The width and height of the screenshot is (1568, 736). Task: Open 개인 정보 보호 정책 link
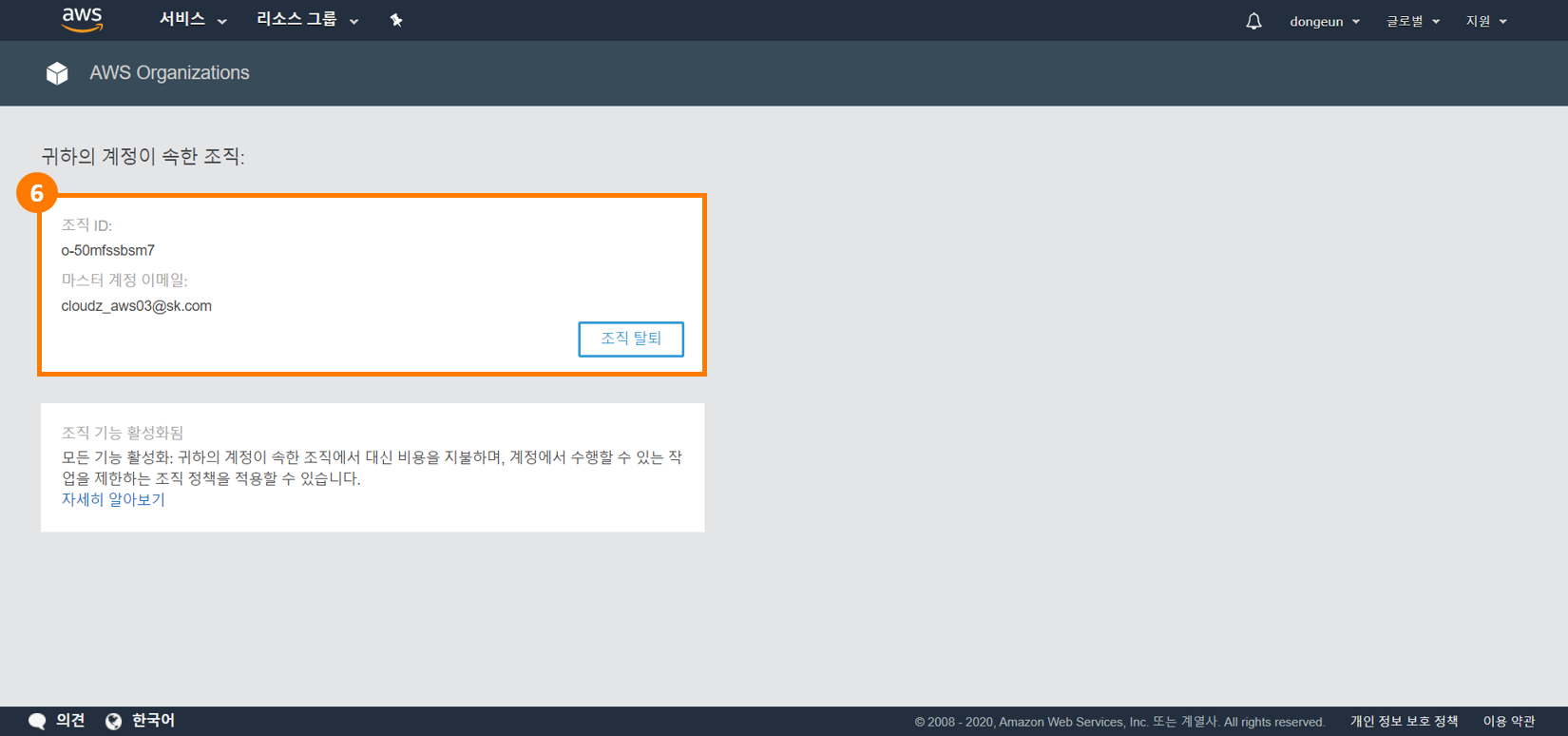(x=1404, y=722)
